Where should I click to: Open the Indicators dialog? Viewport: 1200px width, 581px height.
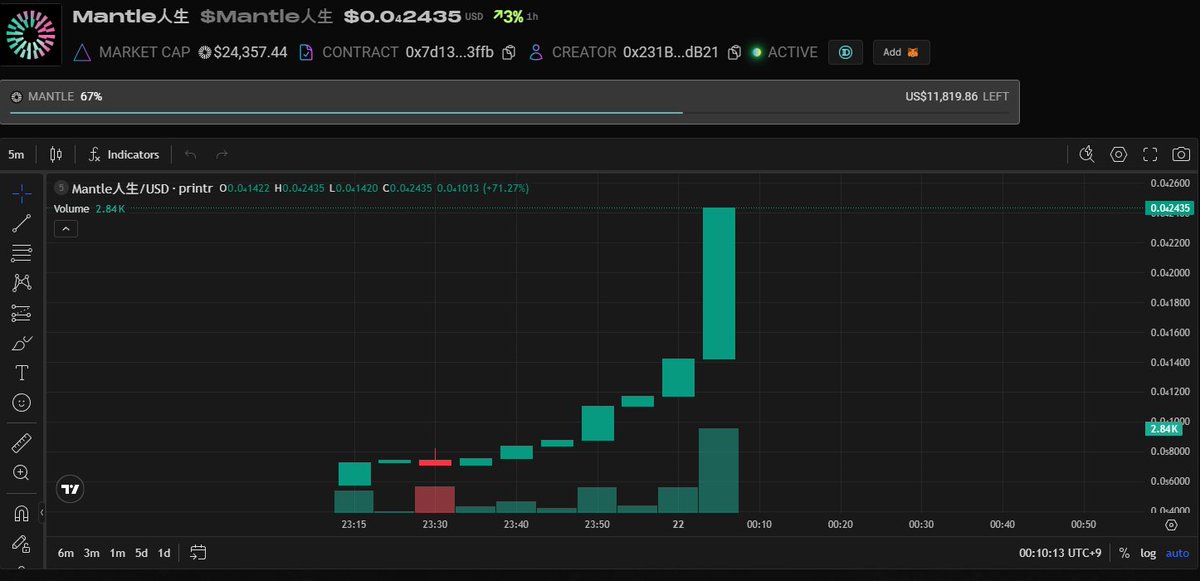pos(124,154)
